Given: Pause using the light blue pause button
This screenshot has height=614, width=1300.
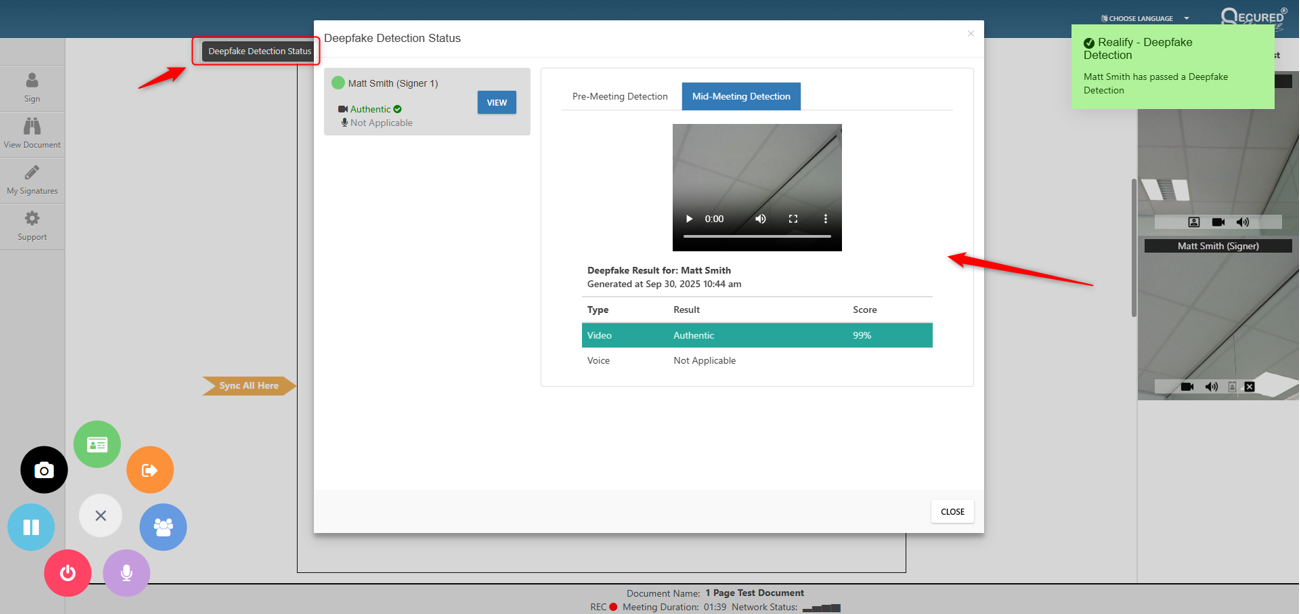Looking at the screenshot, I should (31, 526).
